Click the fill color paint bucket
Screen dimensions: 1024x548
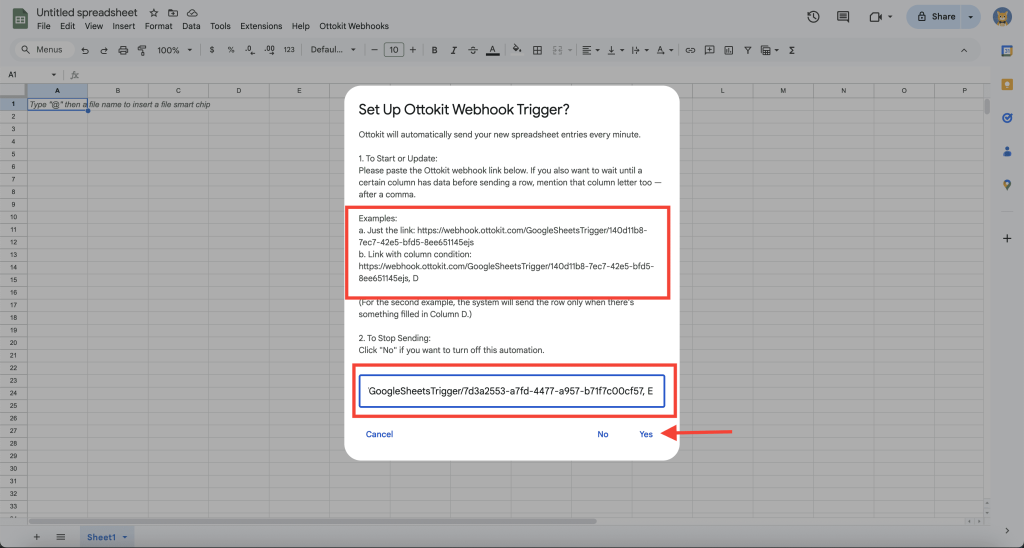point(517,50)
